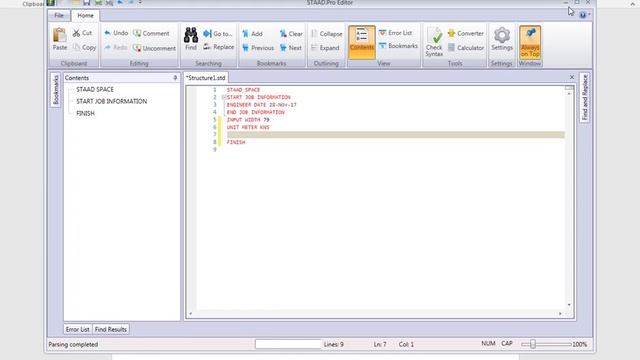Click the Redo button
Viewport: 640px width, 360px height.
(116, 47)
